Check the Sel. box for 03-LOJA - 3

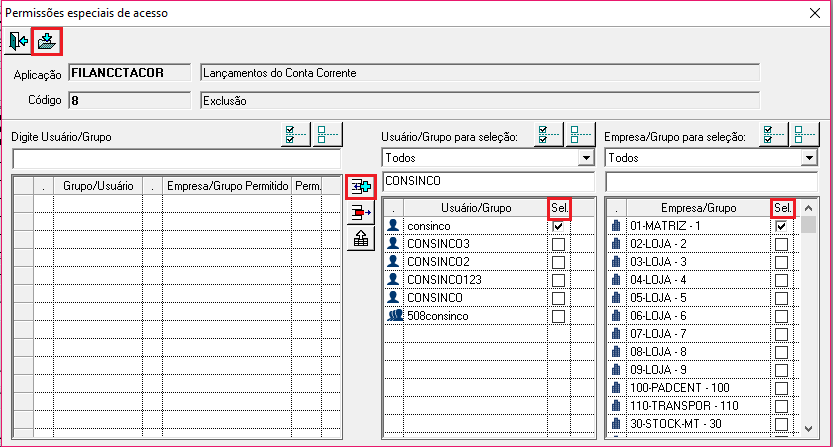[x=781, y=262]
